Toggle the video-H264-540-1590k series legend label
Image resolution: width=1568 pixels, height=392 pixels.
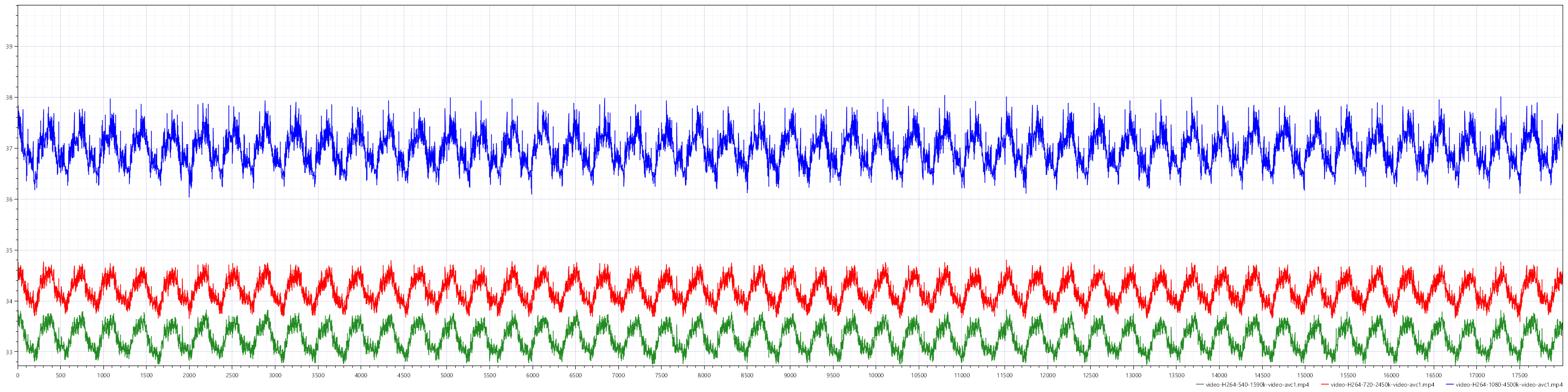click(1256, 385)
